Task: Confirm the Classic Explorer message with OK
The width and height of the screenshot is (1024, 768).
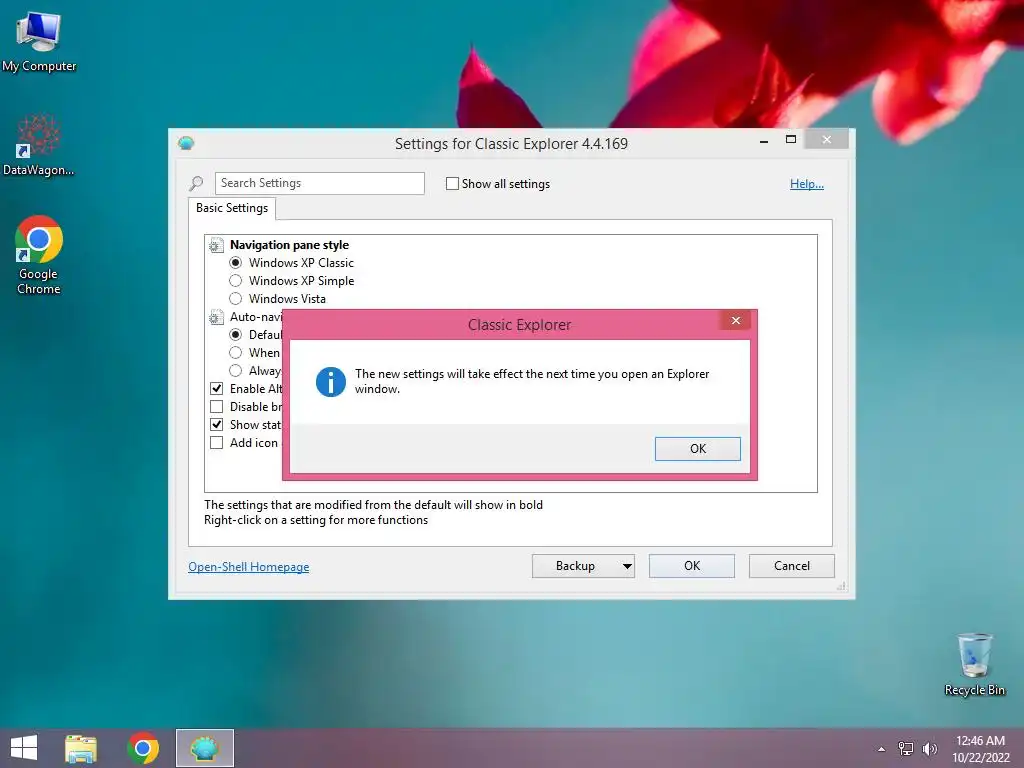Action: point(697,449)
